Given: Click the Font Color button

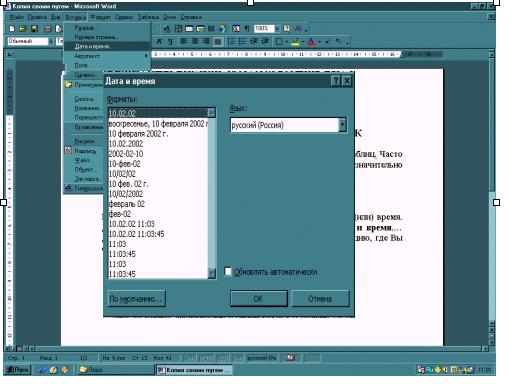Looking at the screenshot, I should 311,42.
